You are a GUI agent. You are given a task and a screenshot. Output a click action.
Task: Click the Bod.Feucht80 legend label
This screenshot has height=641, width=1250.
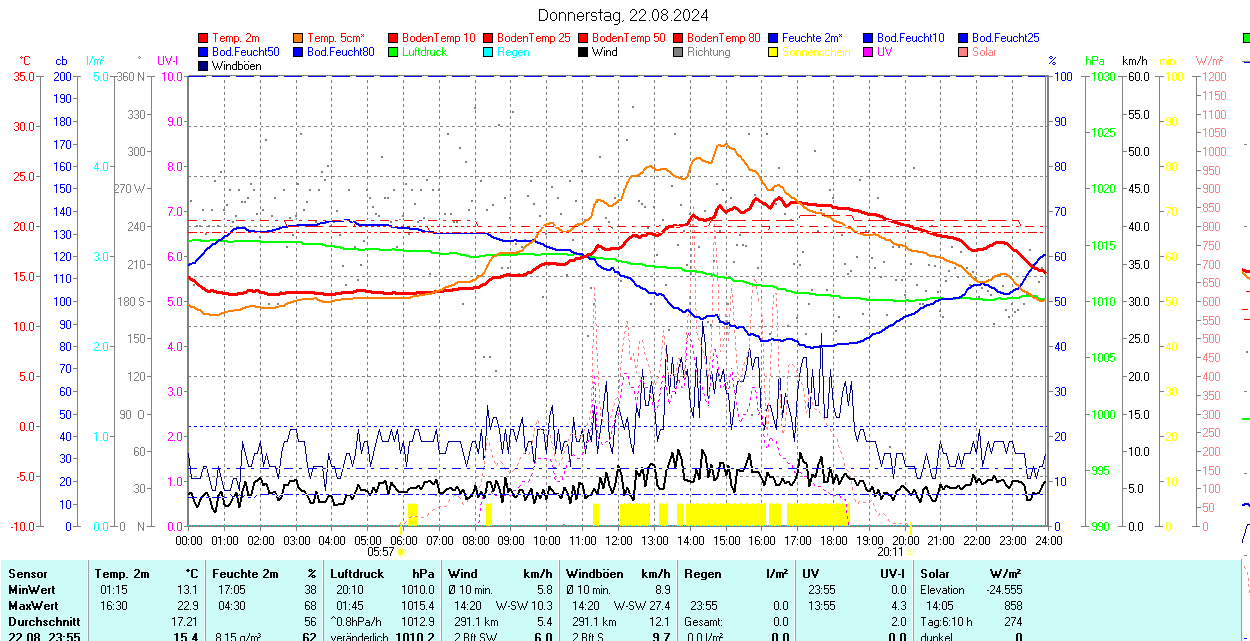coord(340,52)
